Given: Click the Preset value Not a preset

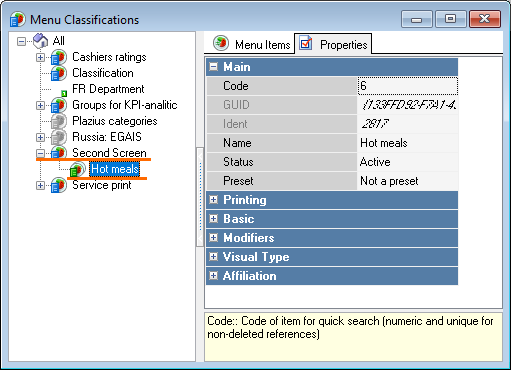Looking at the screenshot, I should 408,181.
